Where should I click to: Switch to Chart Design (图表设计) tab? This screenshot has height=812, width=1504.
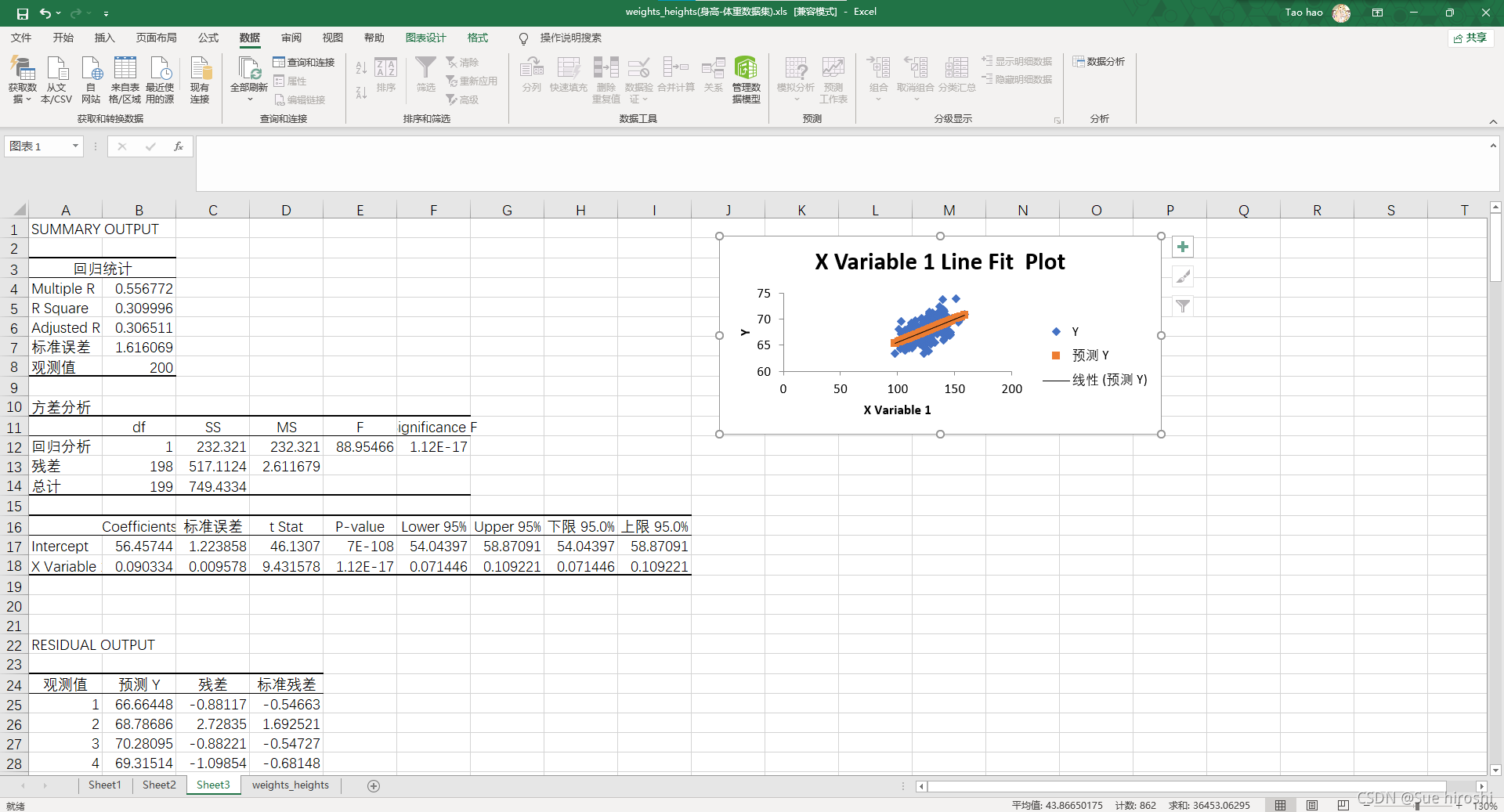(x=425, y=38)
